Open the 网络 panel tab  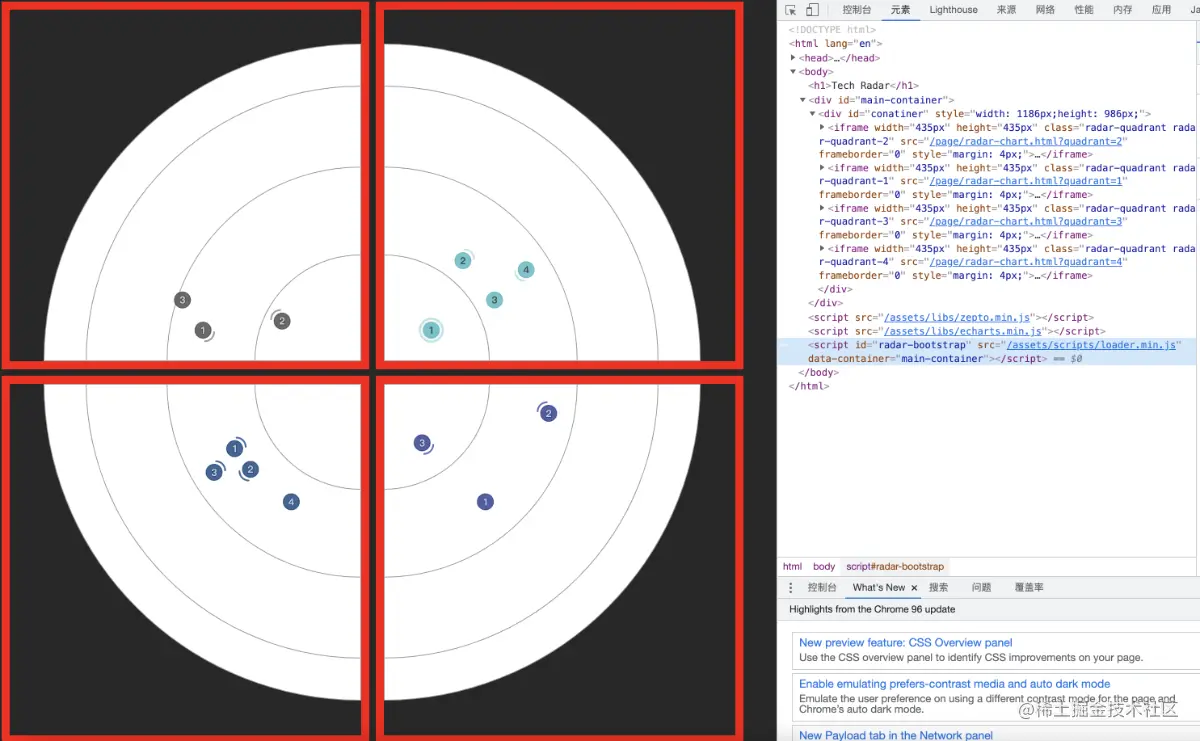tap(1045, 10)
